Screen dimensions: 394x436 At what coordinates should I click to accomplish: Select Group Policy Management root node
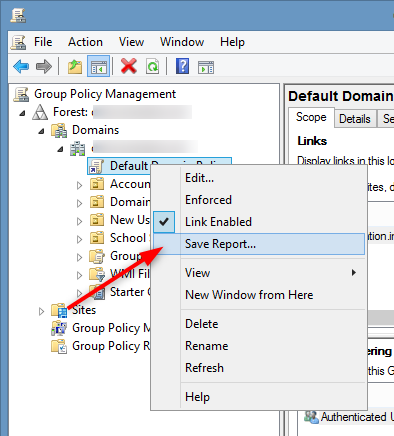[x=105, y=94]
